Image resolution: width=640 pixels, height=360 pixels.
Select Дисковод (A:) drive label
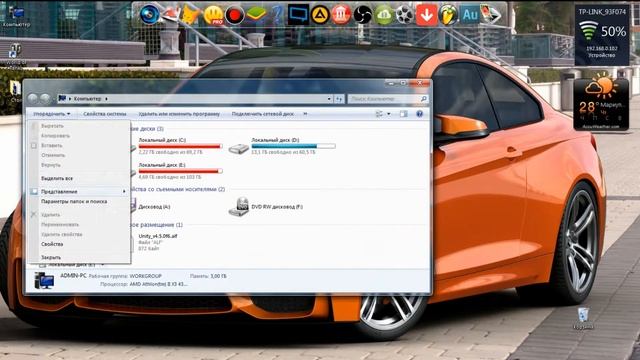coord(154,207)
